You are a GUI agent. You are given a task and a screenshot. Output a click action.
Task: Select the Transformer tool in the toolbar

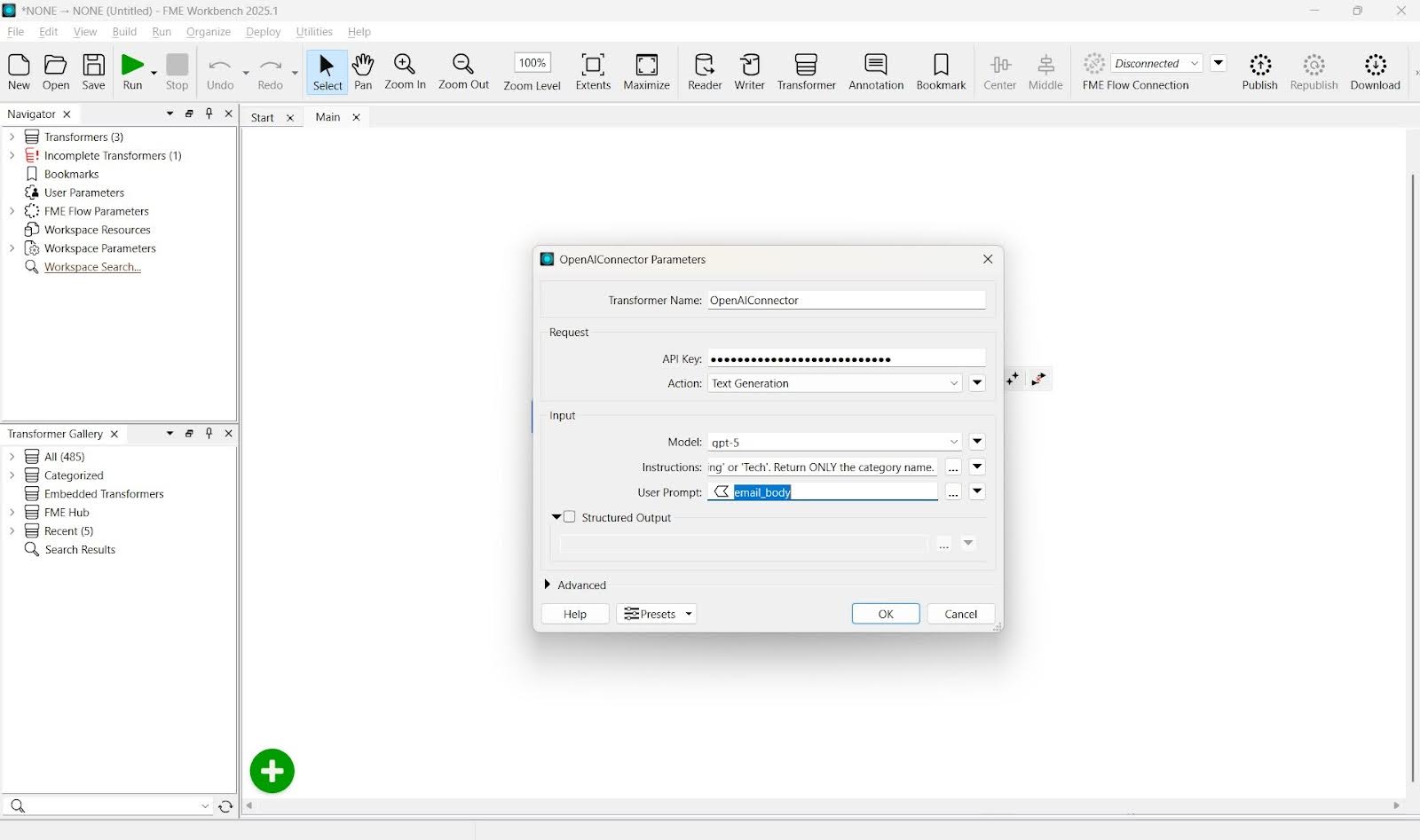(806, 71)
